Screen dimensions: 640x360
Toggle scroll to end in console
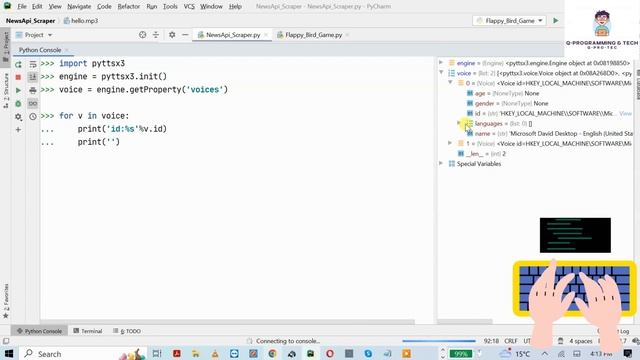33,77
